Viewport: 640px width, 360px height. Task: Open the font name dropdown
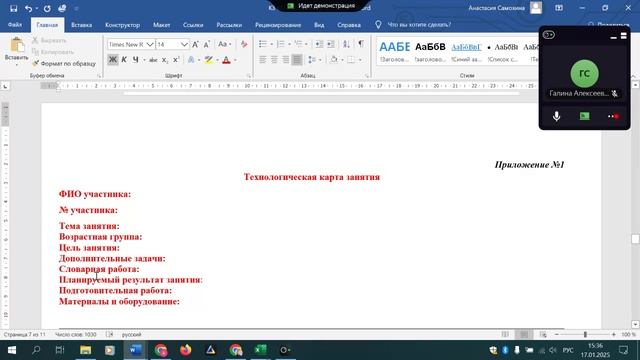tap(150, 44)
